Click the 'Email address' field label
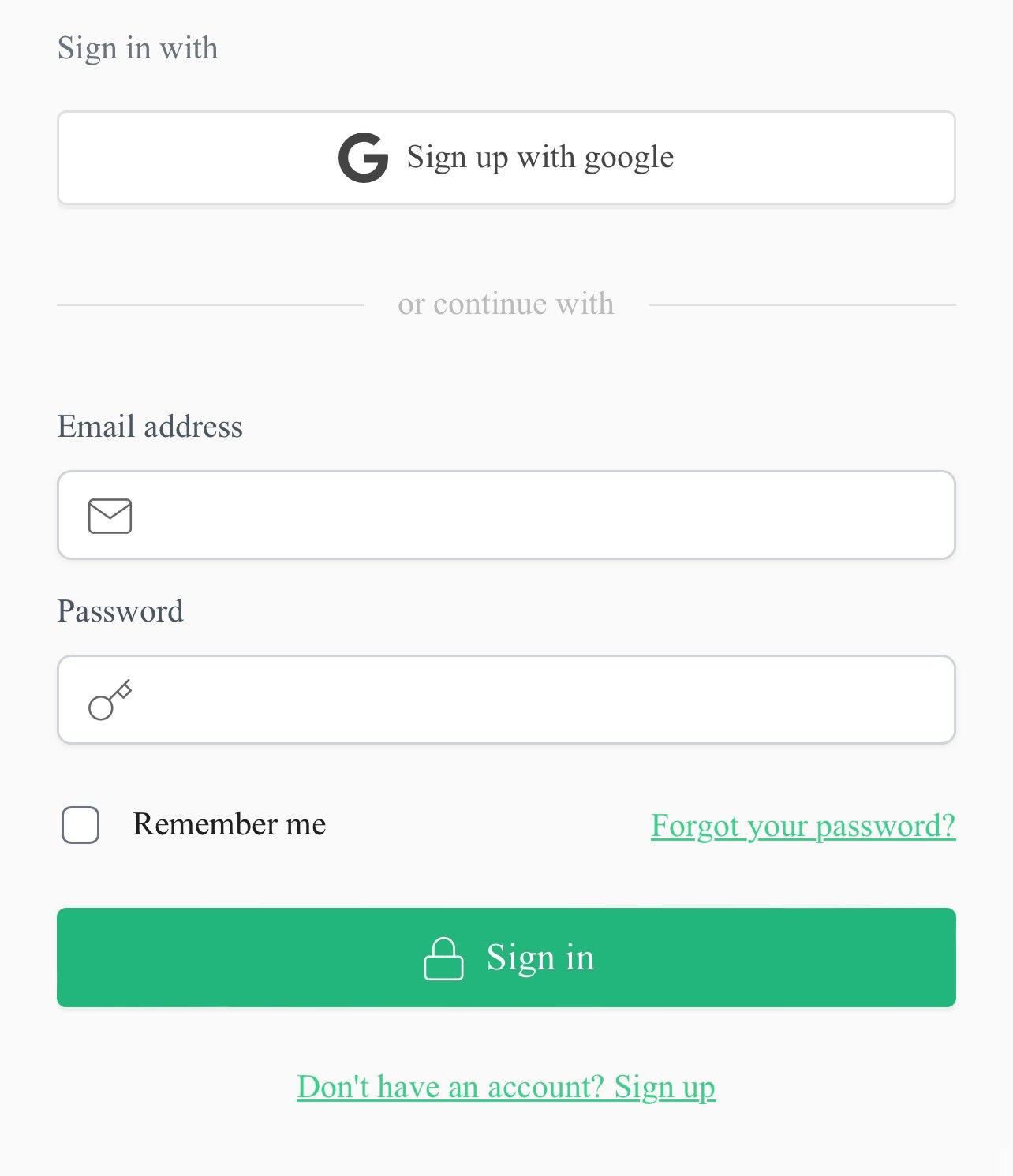This screenshot has width=1013, height=1176. click(x=150, y=427)
